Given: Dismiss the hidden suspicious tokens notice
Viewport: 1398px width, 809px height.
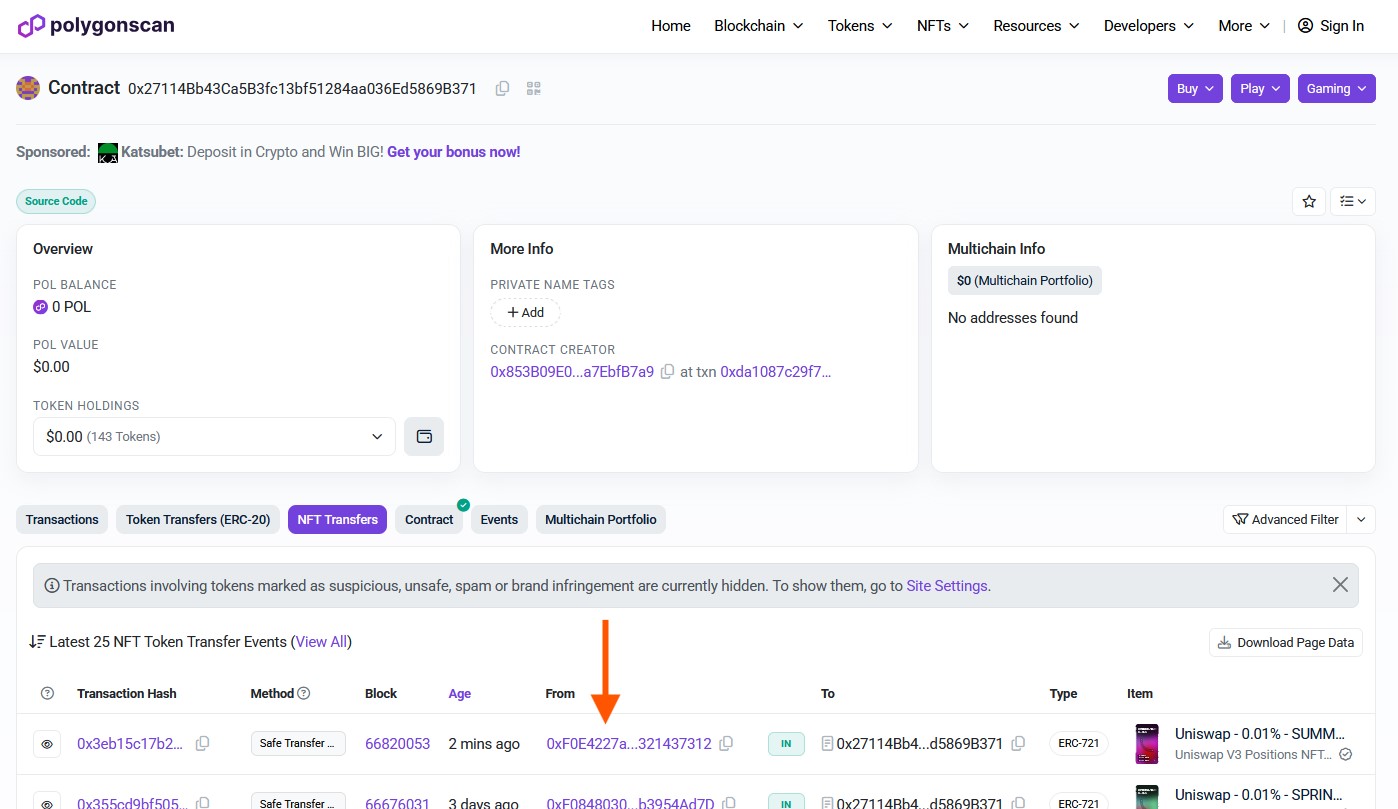Looking at the screenshot, I should (1340, 585).
